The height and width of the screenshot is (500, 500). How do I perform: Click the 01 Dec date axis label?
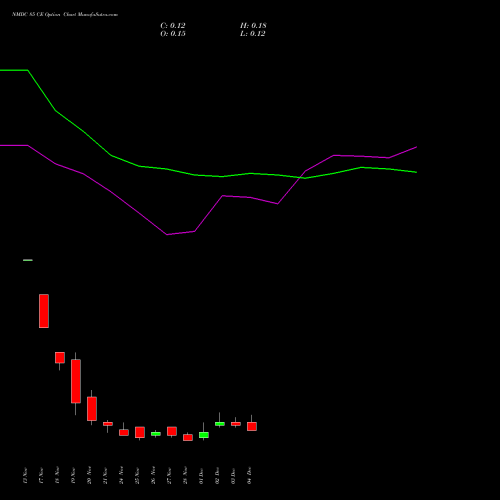pyautogui.click(x=201, y=476)
